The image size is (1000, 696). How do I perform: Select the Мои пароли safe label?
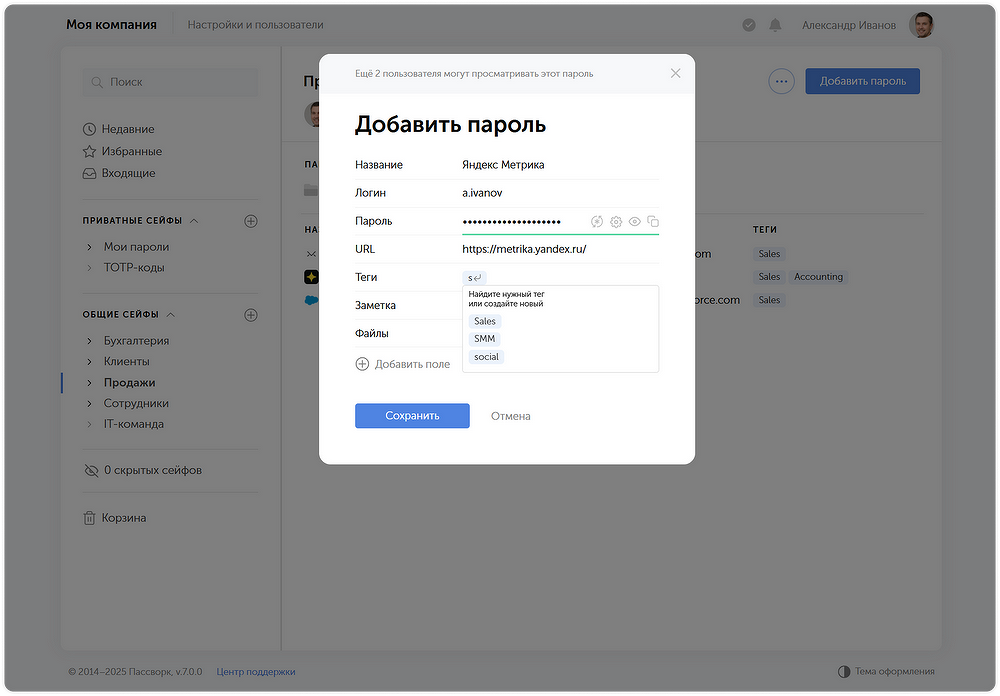(136, 247)
